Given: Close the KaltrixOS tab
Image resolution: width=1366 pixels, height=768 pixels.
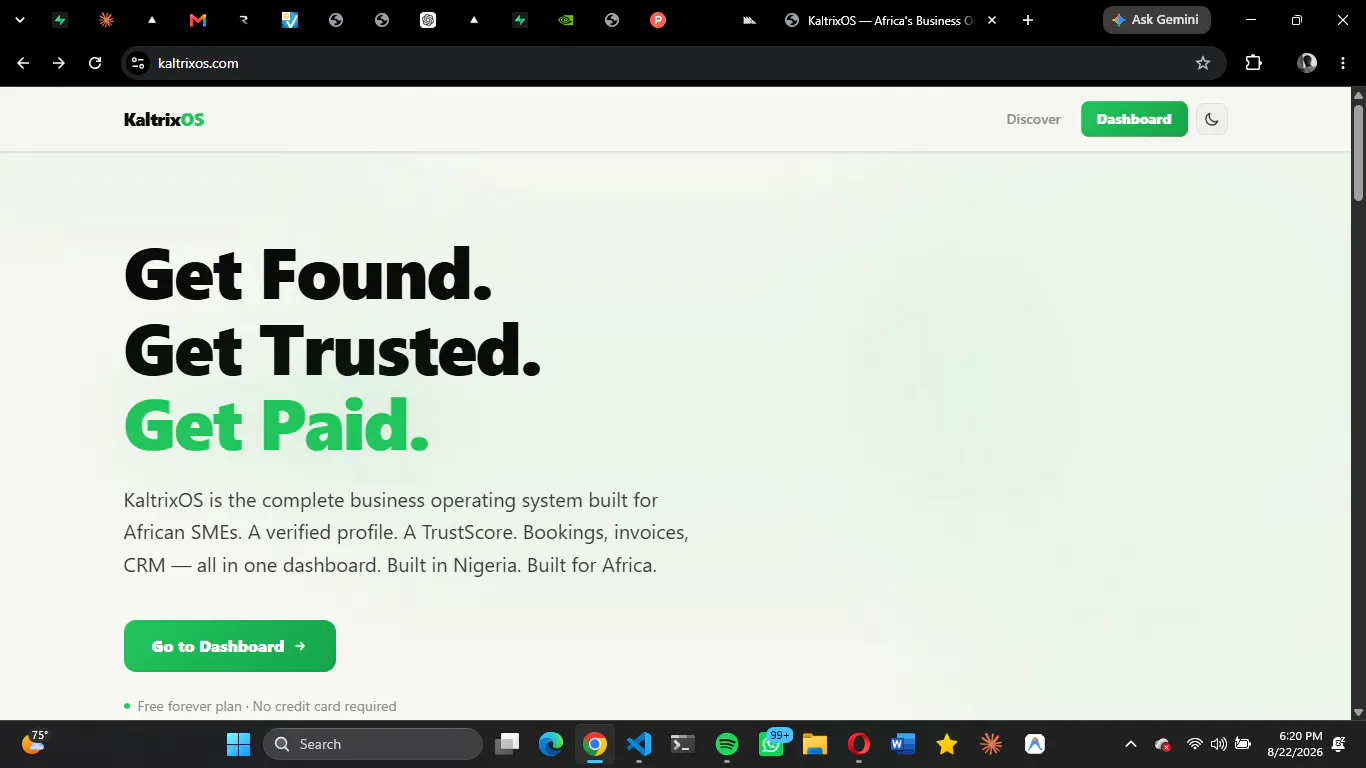Looking at the screenshot, I should 992,20.
